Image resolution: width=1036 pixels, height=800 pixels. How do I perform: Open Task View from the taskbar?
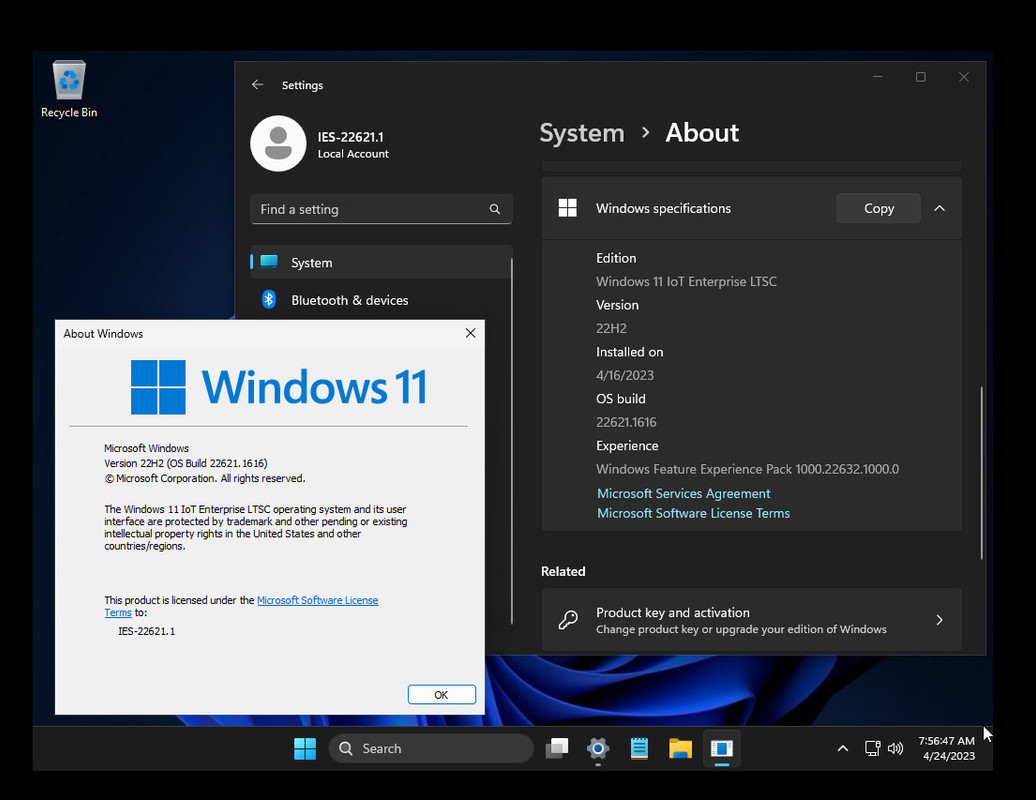pyautogui.click(x=557, y=748)
